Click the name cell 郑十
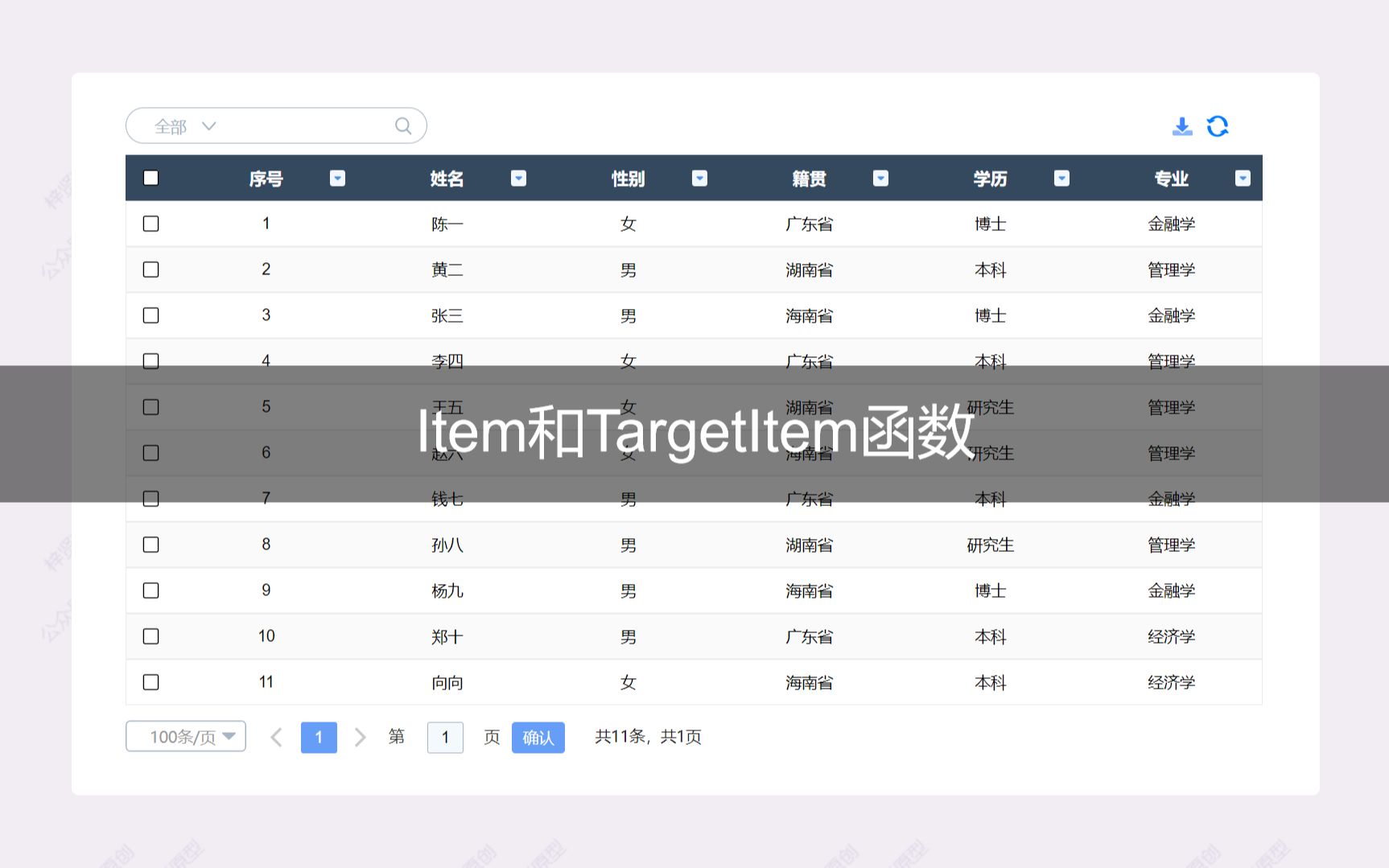This screenshot has width=1389, height=868. (447, 637)
